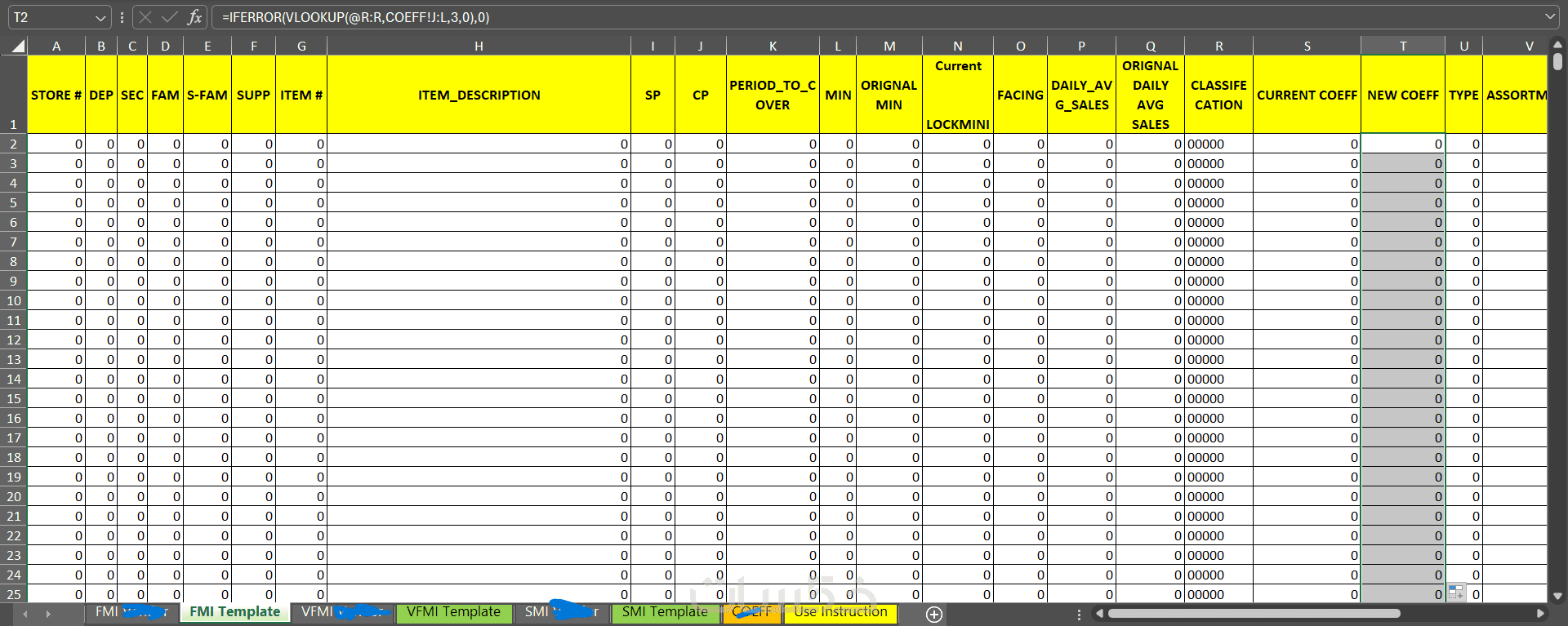1568x626 pixels.
Task: Select column R by its header
Action: 1218,47
